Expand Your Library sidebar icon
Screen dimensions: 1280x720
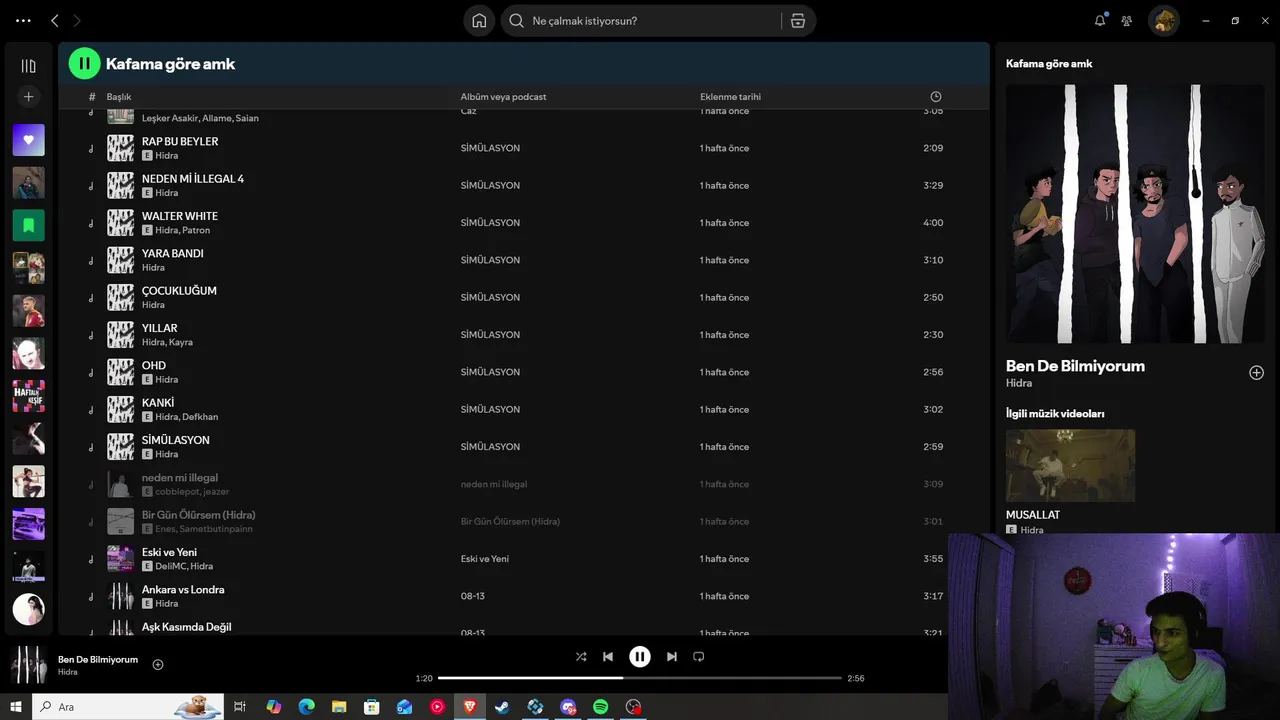click(x=28, y=66)
